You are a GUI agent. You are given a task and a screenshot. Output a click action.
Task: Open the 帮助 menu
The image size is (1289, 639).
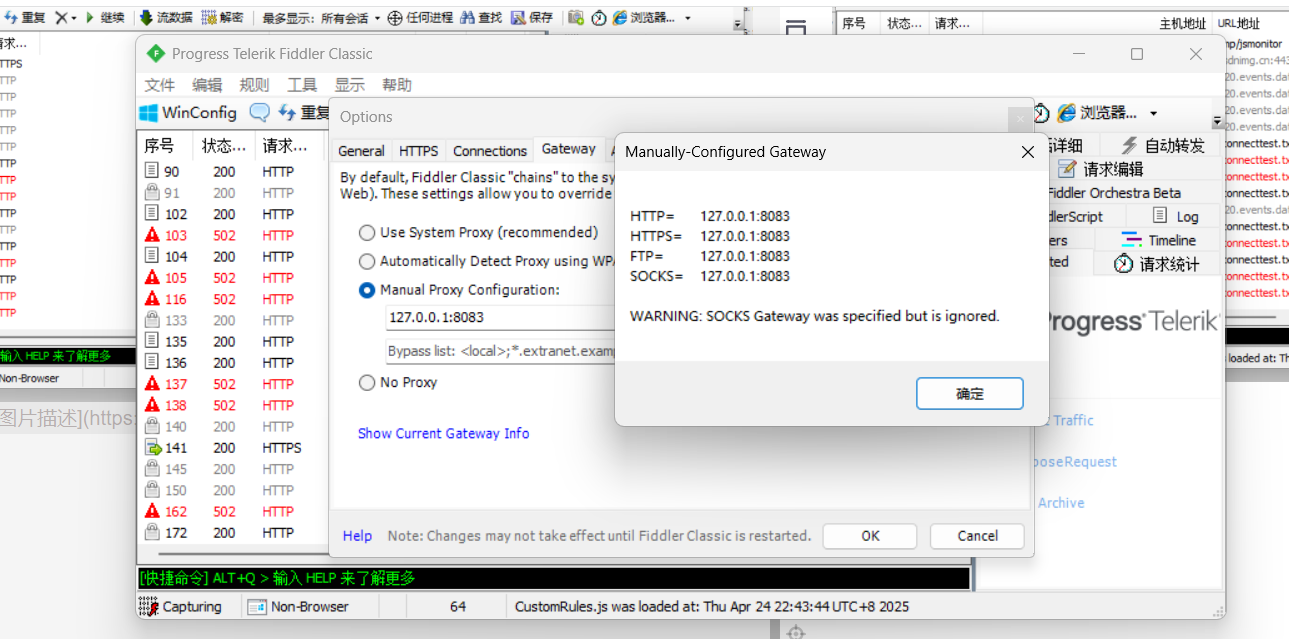tap(396, 85)
